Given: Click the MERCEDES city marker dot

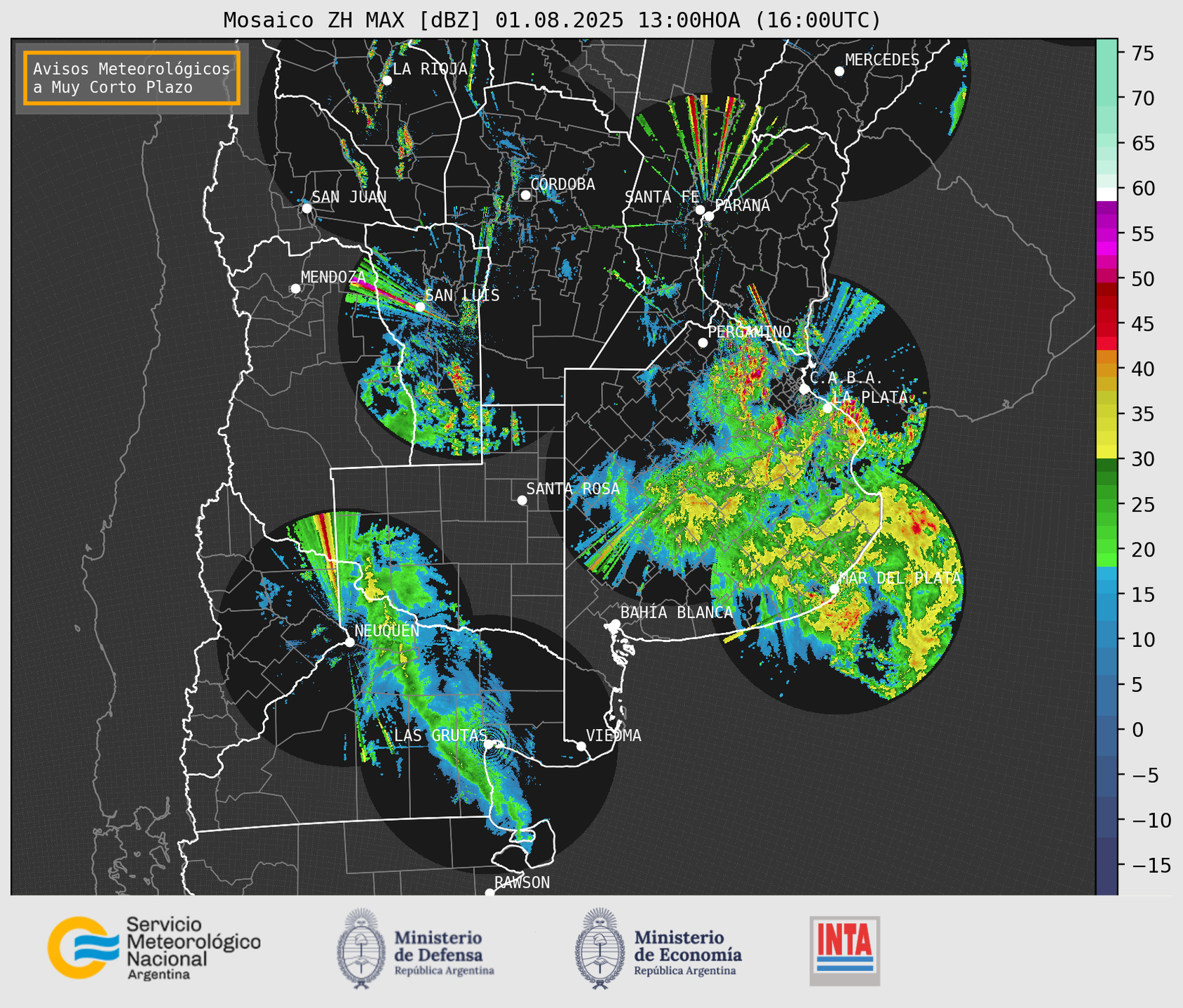Looking at the screenshot, I should [x=839, y=71].
